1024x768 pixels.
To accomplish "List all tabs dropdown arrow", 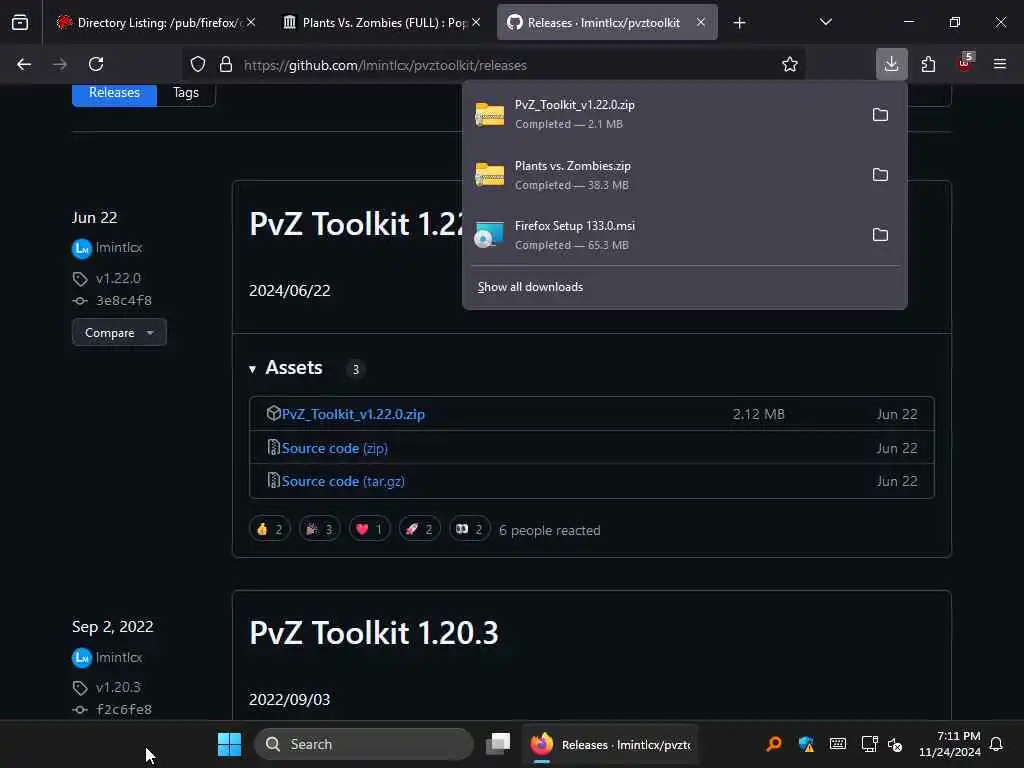I will pos(825,22).
